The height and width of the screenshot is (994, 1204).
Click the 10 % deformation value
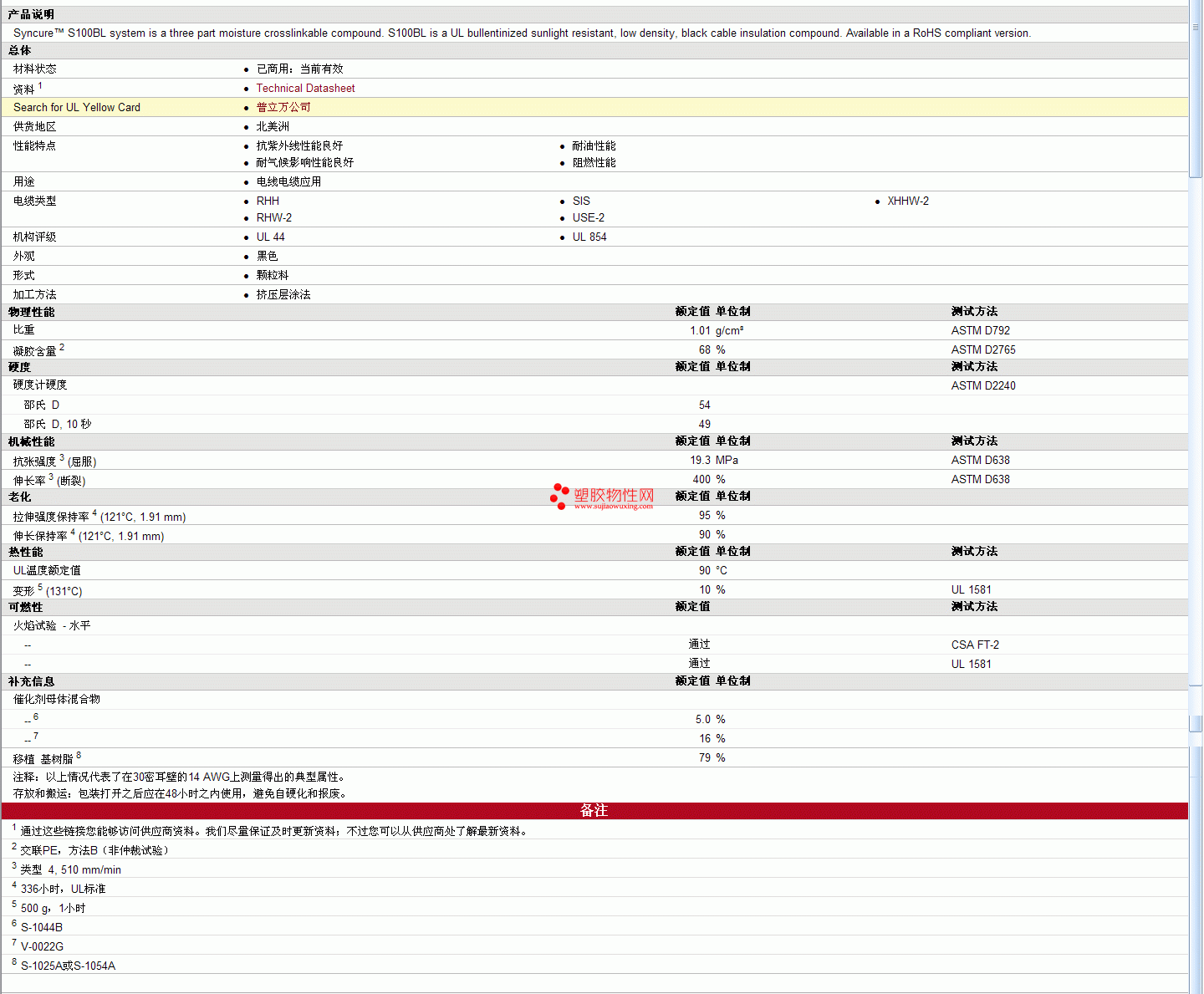712,589
